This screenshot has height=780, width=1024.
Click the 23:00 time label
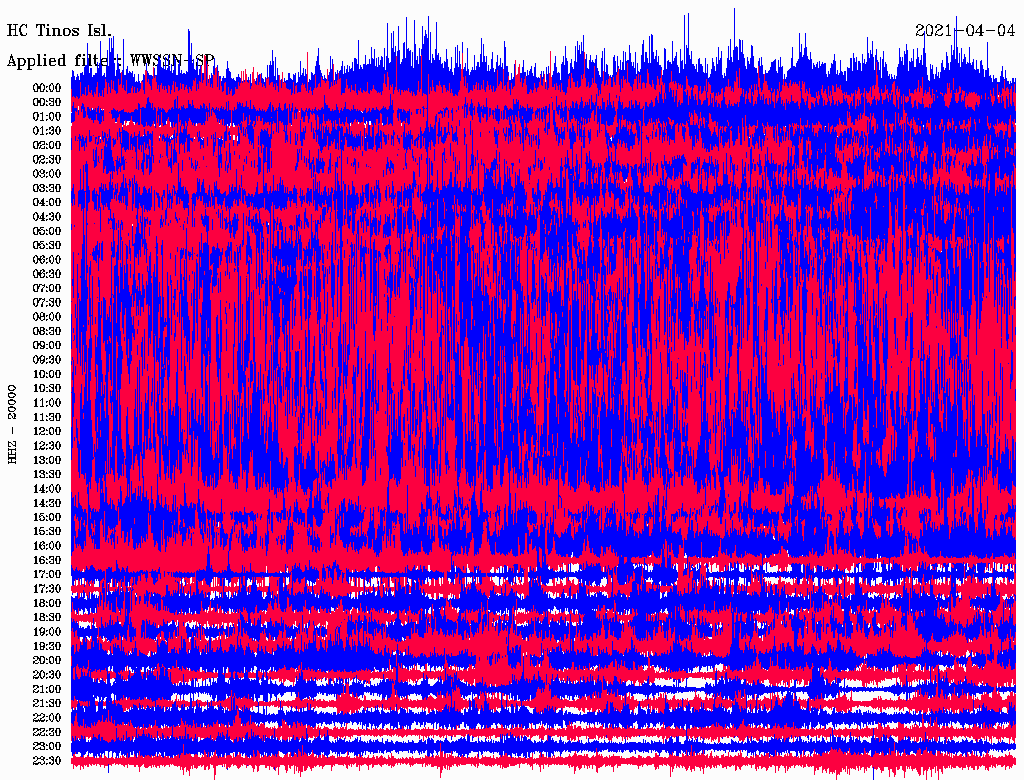coord(47,747)
